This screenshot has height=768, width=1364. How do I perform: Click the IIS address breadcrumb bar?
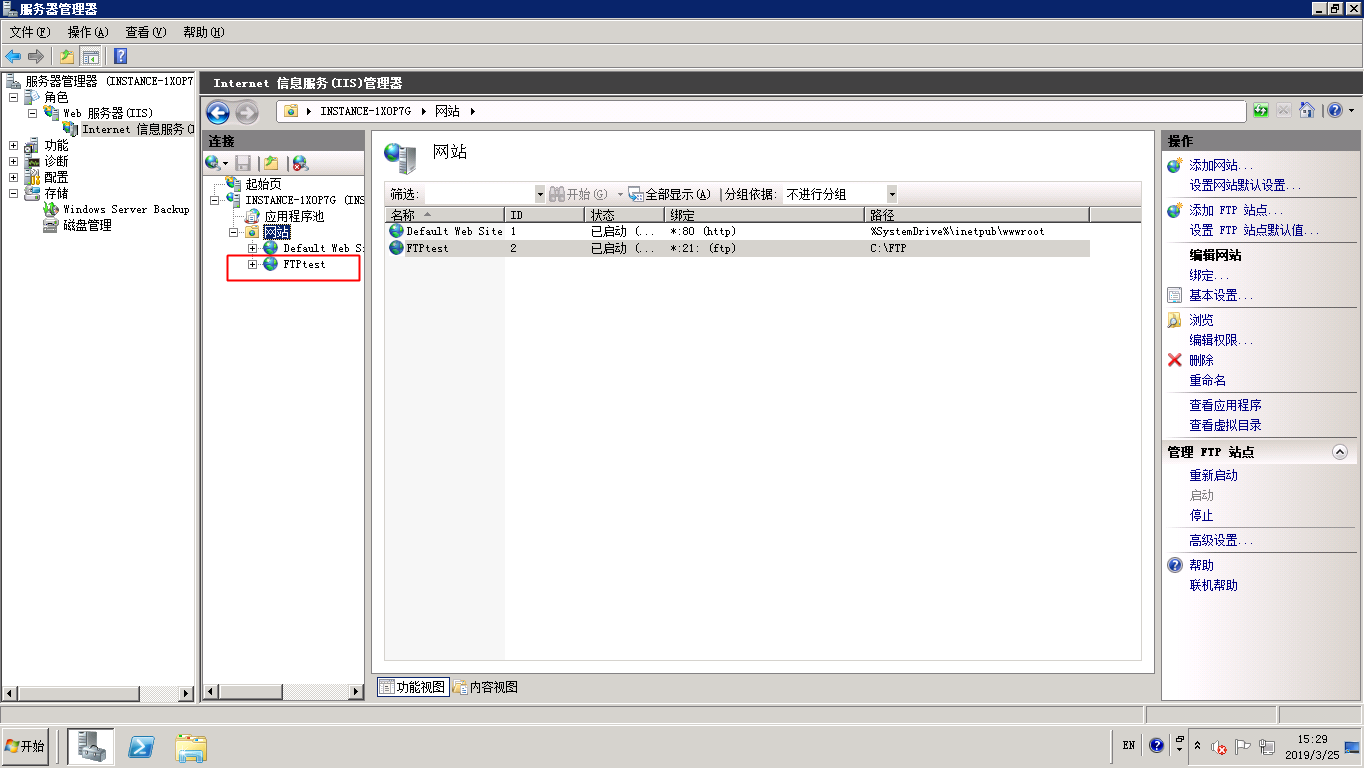coord(761,111)
